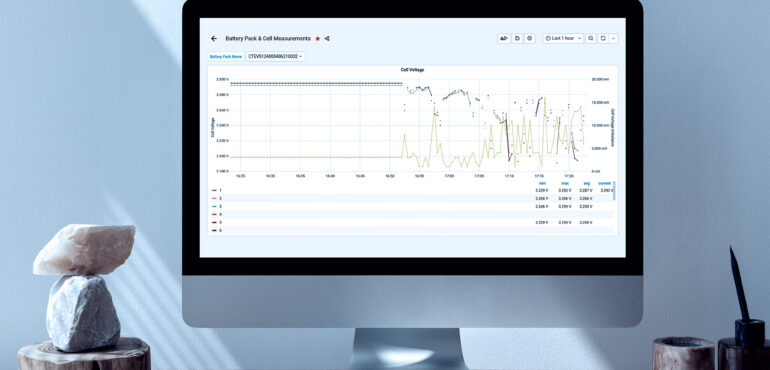Toggle series 2 in the legend

[220, 198]
